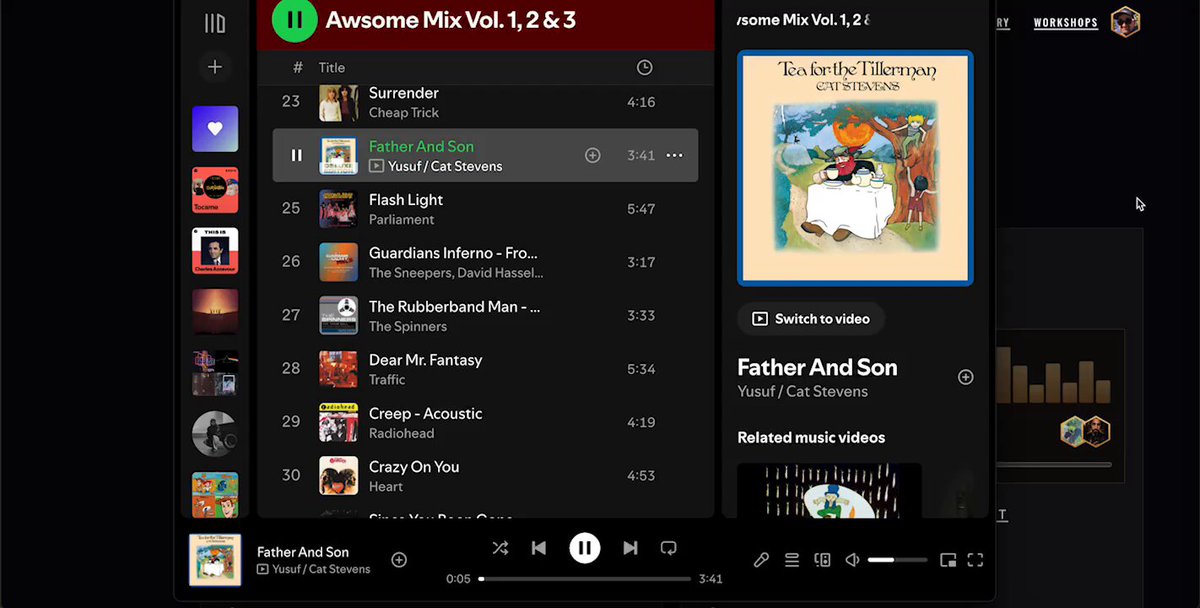Screen dimensions: 1200x608
Task: Open the related music video thumbnail
Action: click(829, 490)
